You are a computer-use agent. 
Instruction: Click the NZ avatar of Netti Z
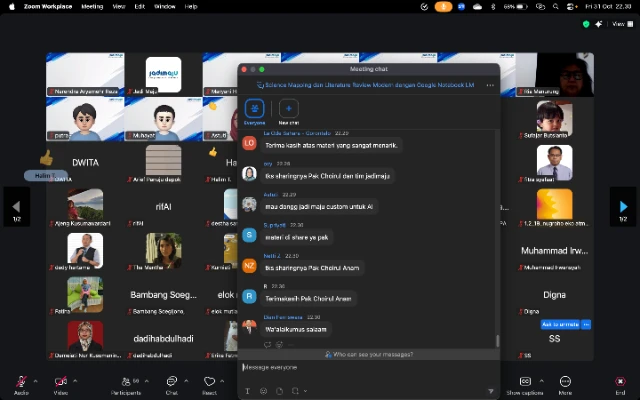(249, 266)
